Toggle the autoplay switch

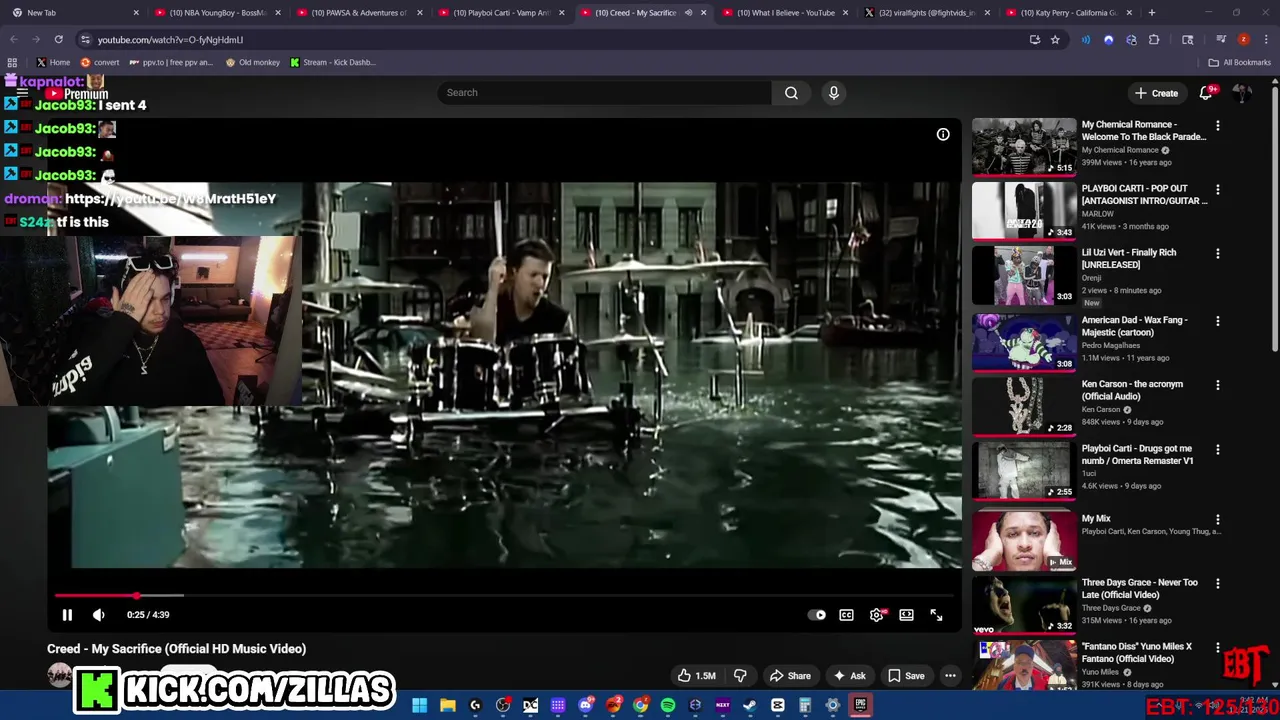click(817, 615)
